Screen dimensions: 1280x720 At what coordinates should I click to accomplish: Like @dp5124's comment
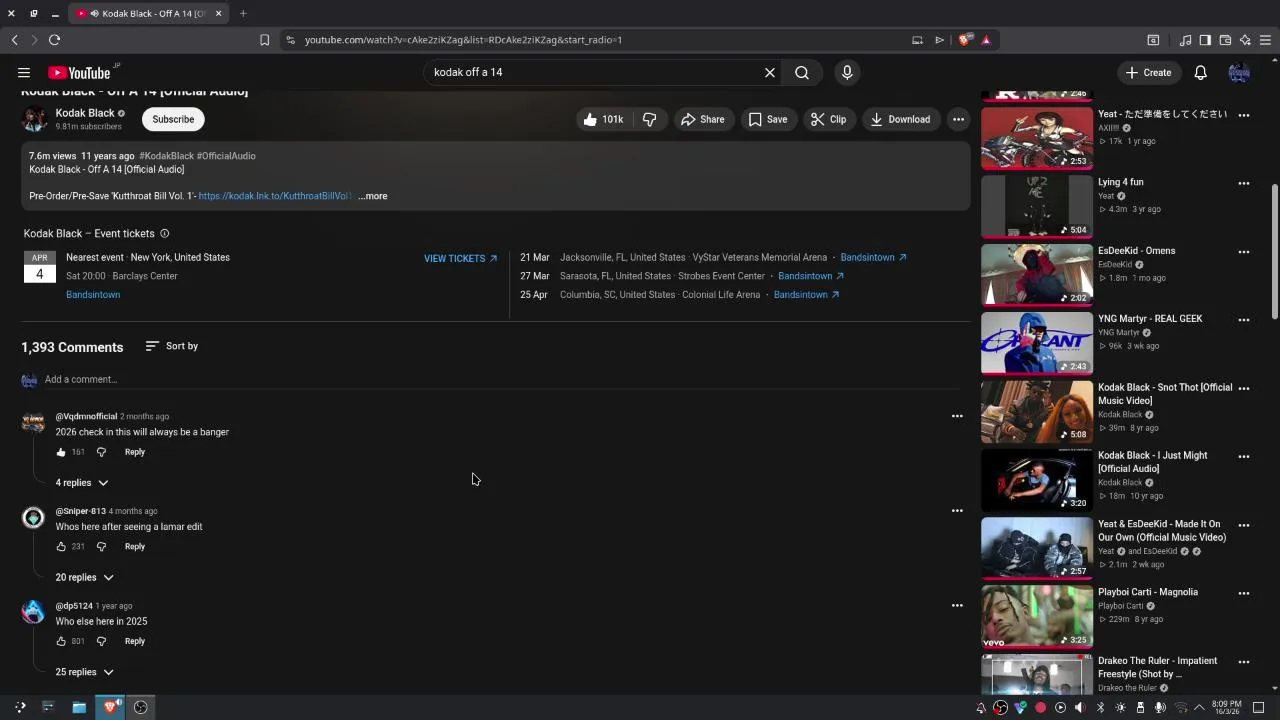point(61,641)
